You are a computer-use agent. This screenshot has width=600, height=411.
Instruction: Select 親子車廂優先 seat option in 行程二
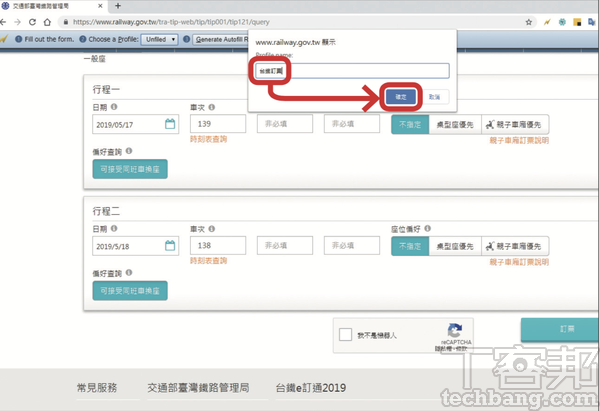coord(515,246)
